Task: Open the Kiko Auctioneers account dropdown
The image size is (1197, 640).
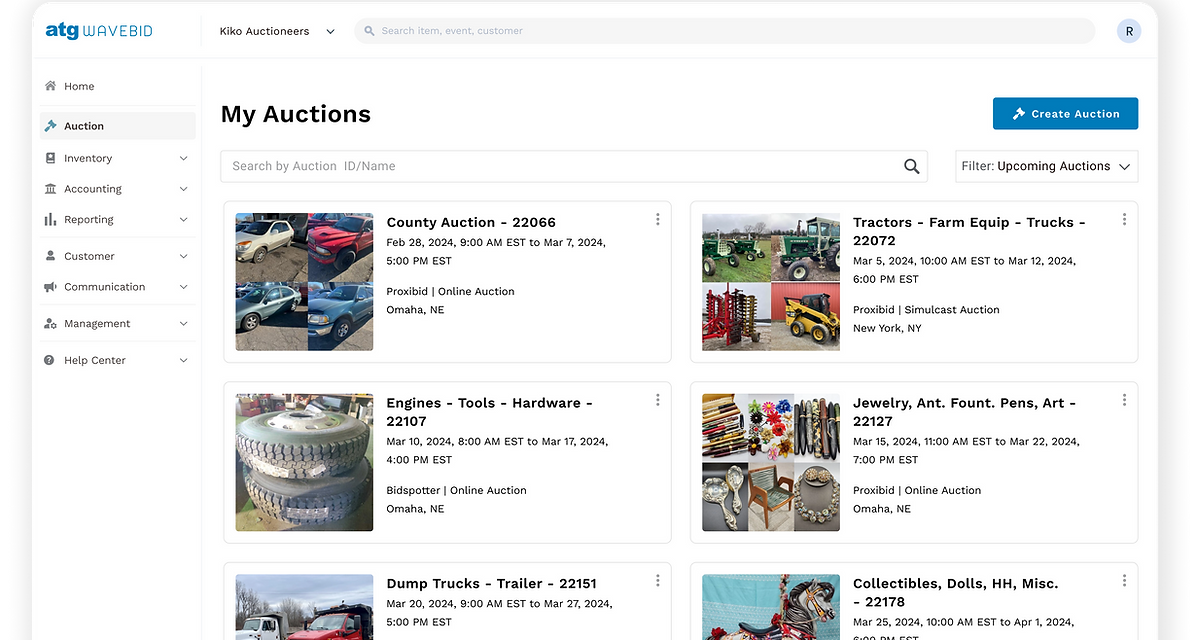Action: [x=277, y=31]
